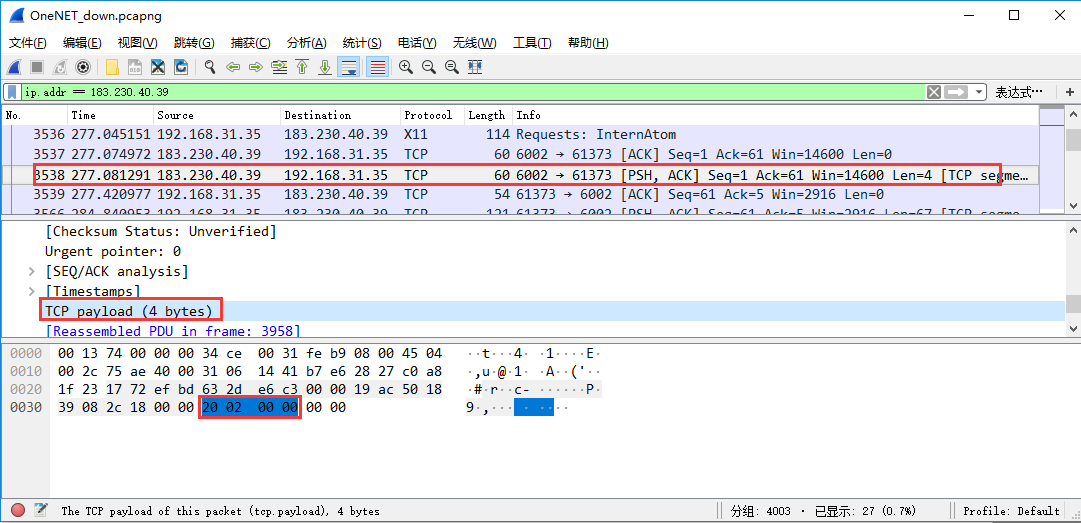1081x523 pixels.
Task: Reload the capture file
Action: coord(181,67)
